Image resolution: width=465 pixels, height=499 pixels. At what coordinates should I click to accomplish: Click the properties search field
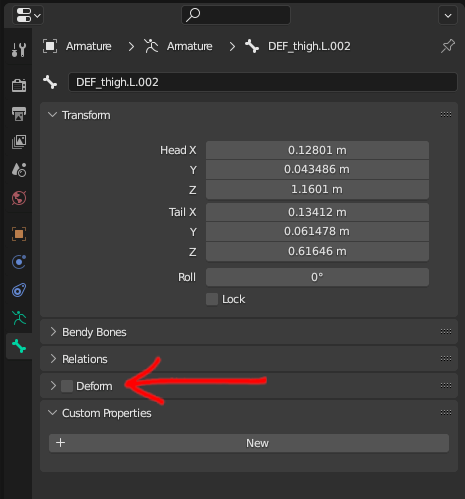(236, 15)
